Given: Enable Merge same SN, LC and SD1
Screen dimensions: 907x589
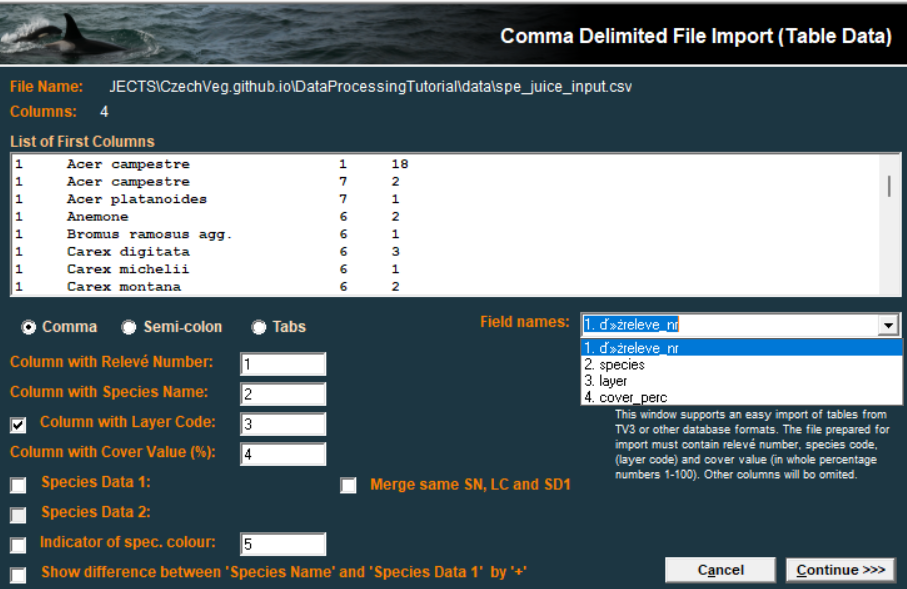Looking at the screenshot, I should [x=348, y=486].
